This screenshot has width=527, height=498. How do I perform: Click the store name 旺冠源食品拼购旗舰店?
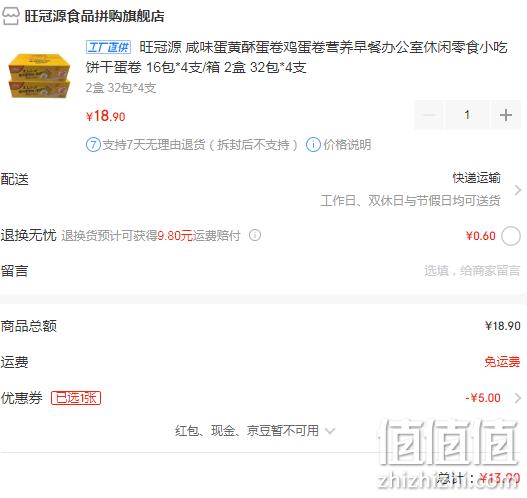94,16
